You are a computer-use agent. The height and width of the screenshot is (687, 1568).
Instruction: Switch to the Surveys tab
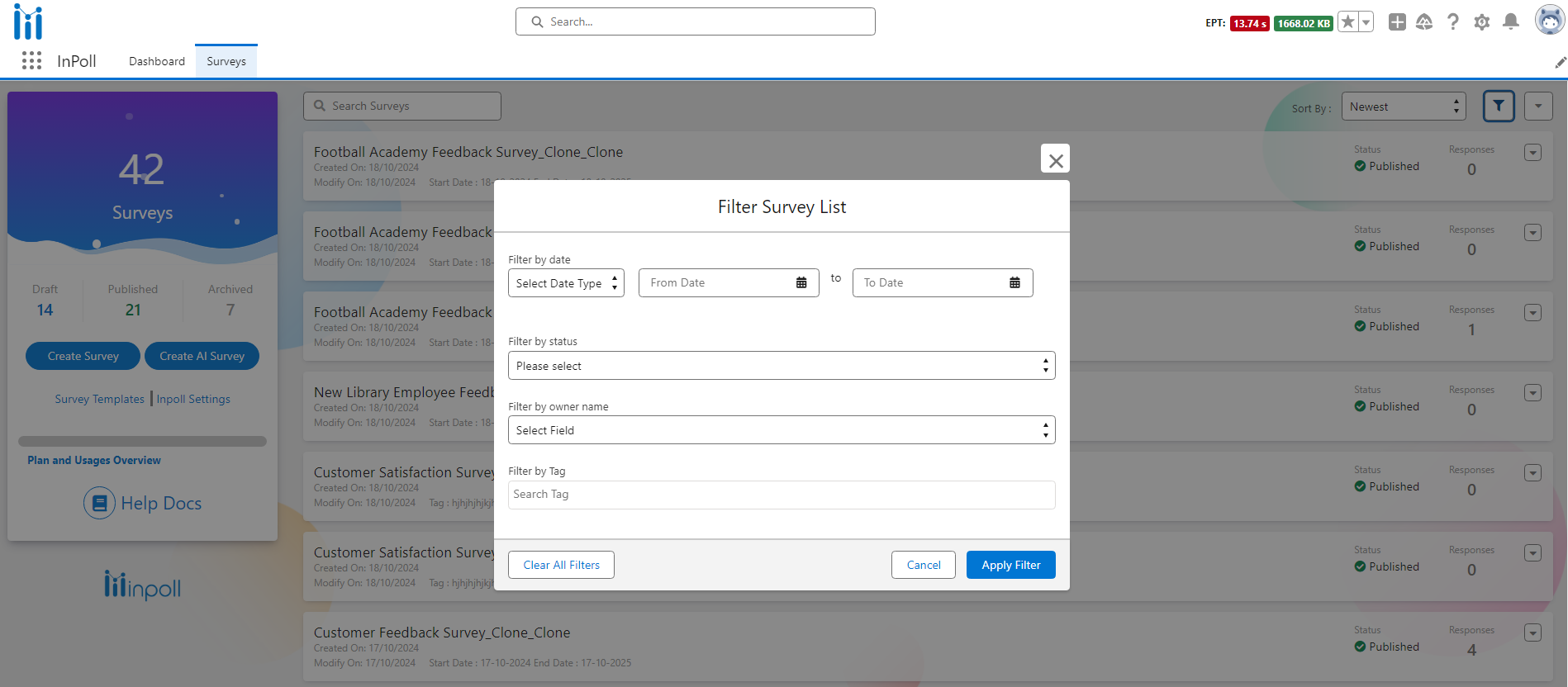pos(226,61)
